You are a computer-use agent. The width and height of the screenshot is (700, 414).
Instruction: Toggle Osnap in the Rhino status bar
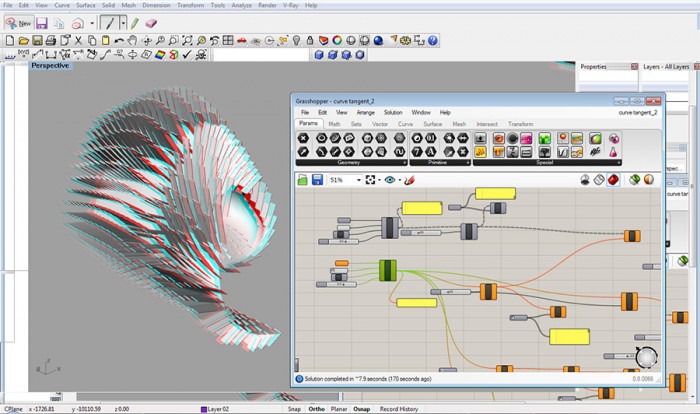(362, 409)
